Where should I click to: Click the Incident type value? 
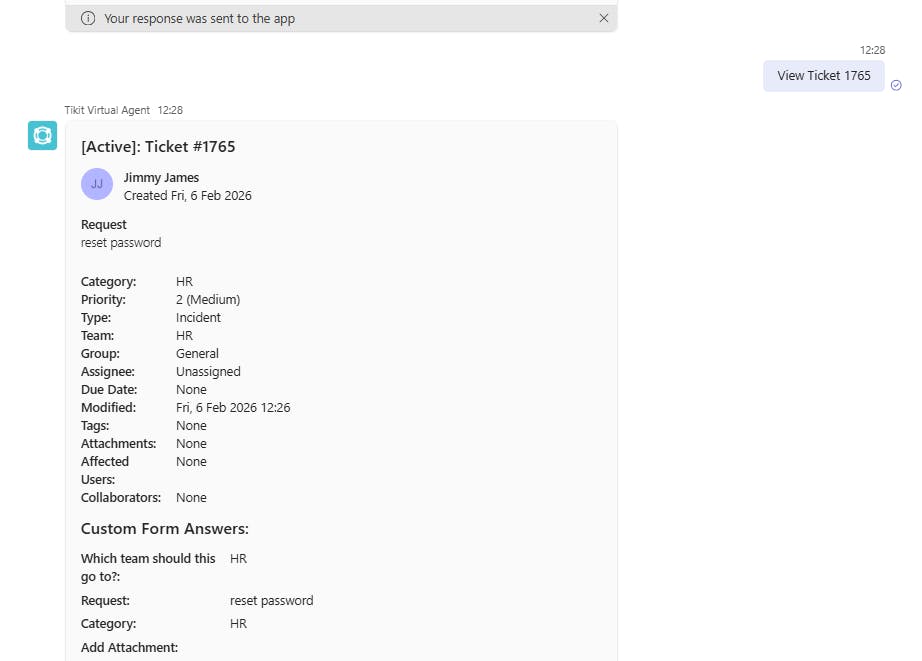click(198, 318)
